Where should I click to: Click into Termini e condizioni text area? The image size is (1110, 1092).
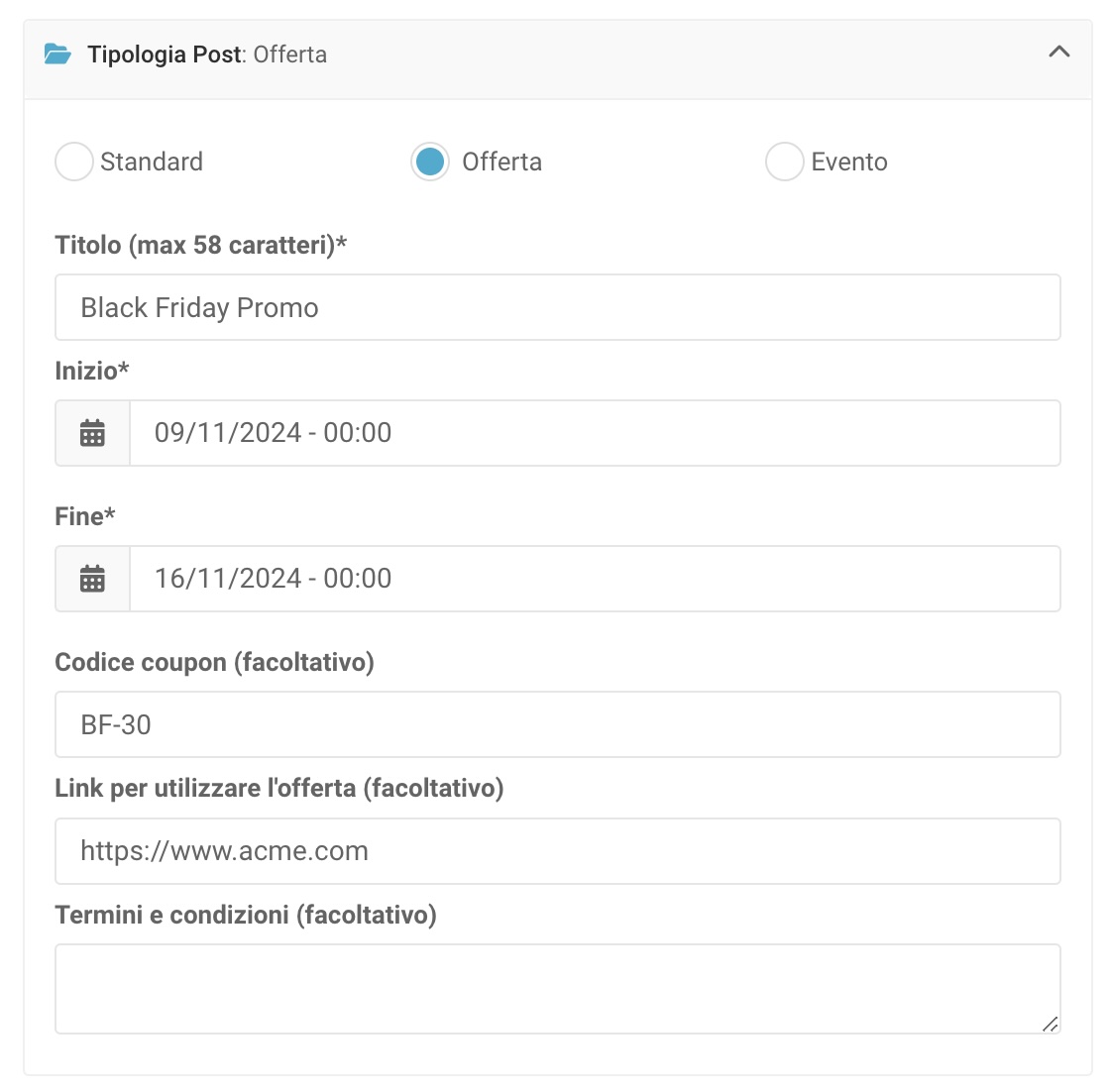(x=557, y=988)
